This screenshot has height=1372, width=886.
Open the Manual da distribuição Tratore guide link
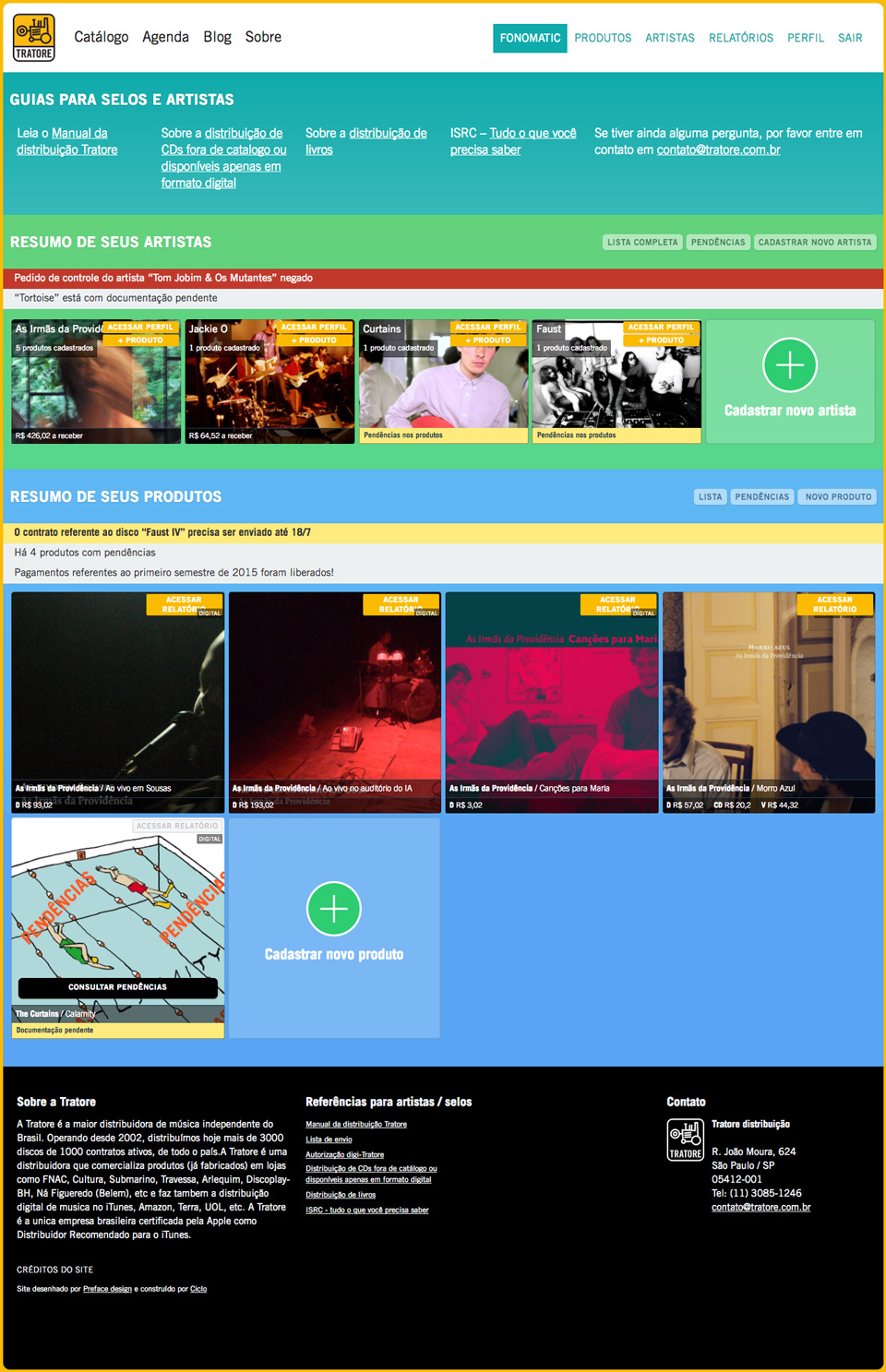(67, 141)
